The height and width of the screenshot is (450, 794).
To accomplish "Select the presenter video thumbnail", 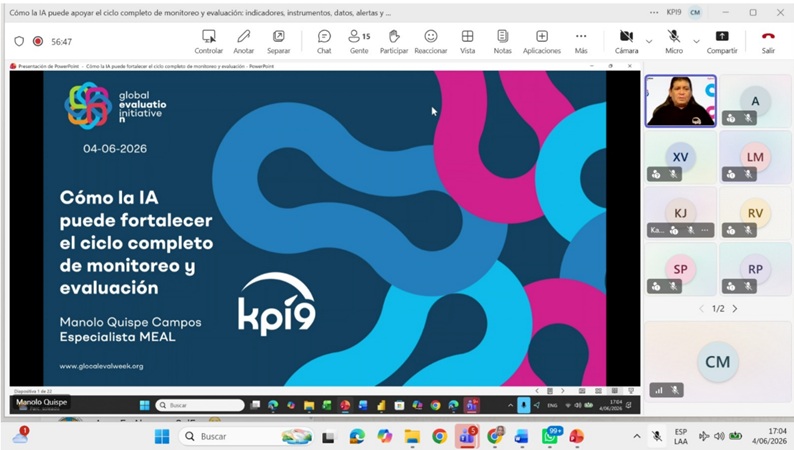I will pos(681,101).
